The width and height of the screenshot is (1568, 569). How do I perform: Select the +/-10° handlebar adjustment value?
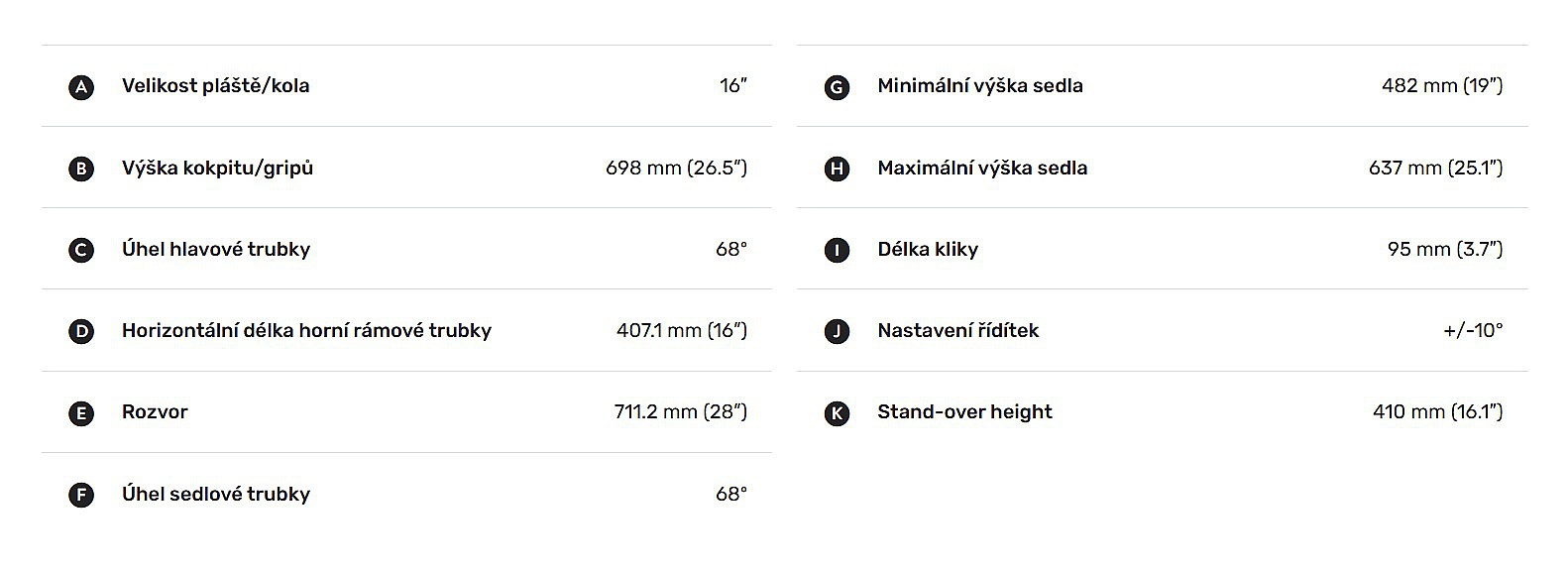1473,330
